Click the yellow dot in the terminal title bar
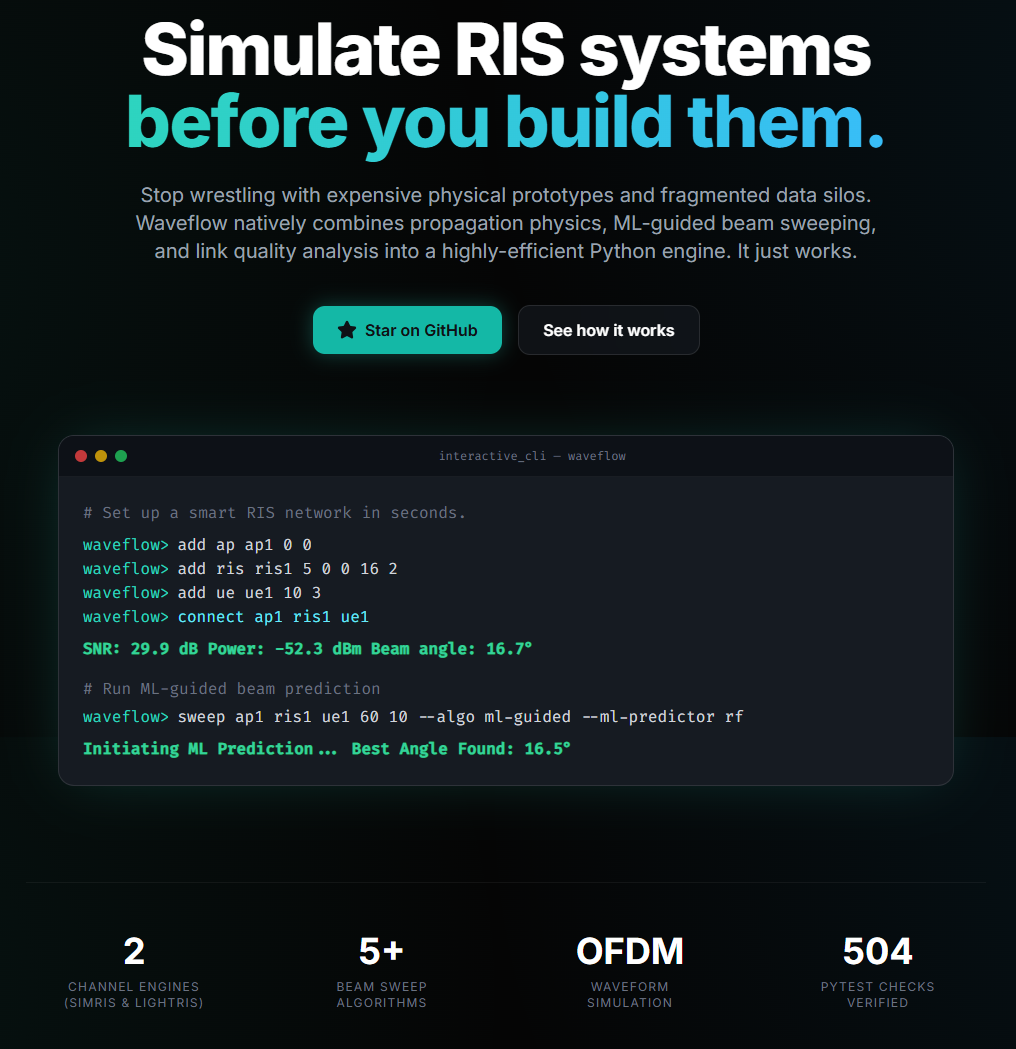Viewport: 1016px width, 1049px height. coord(101,456)
